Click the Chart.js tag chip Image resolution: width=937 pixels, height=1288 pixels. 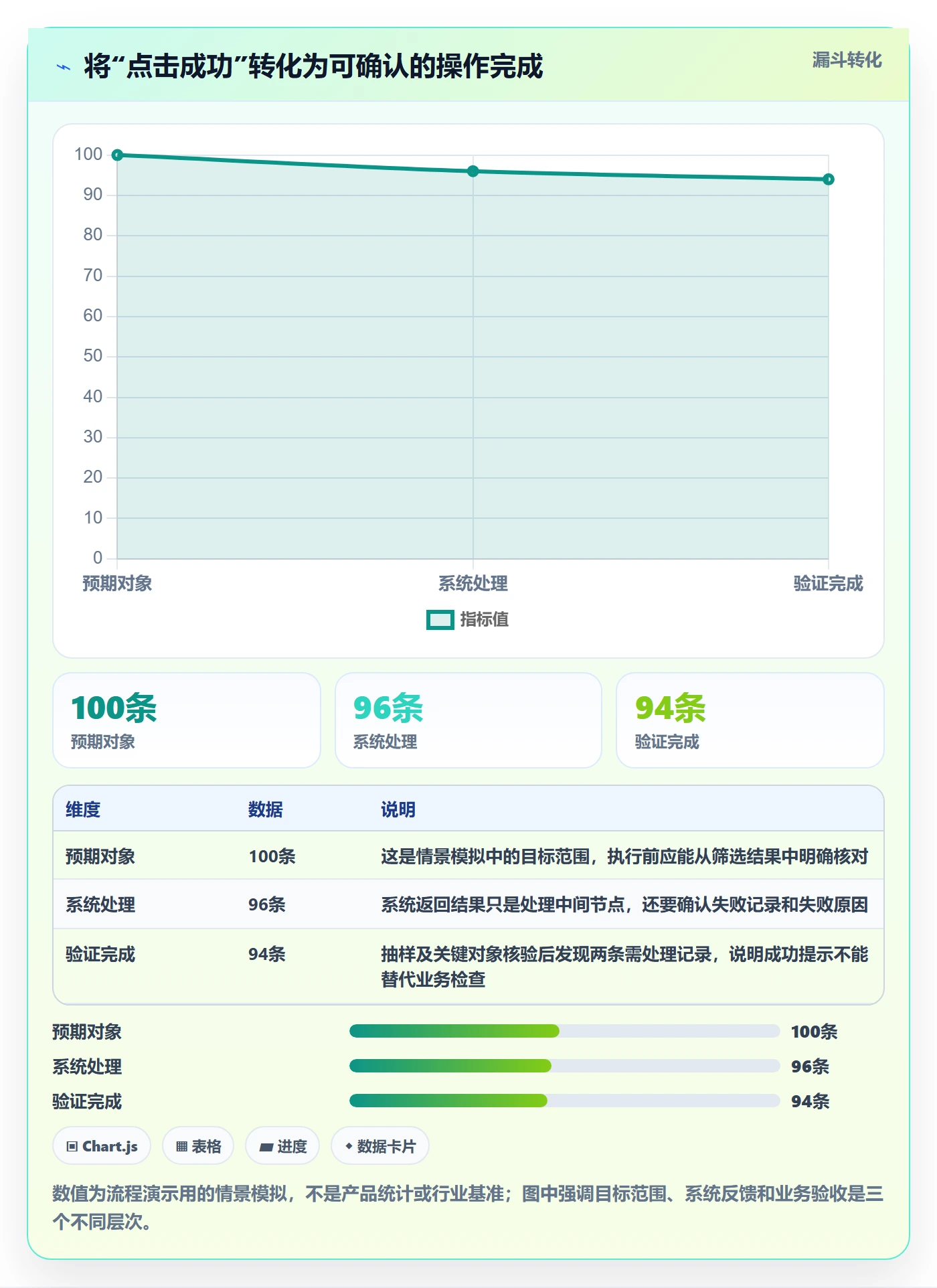[x=102, y=1146]
